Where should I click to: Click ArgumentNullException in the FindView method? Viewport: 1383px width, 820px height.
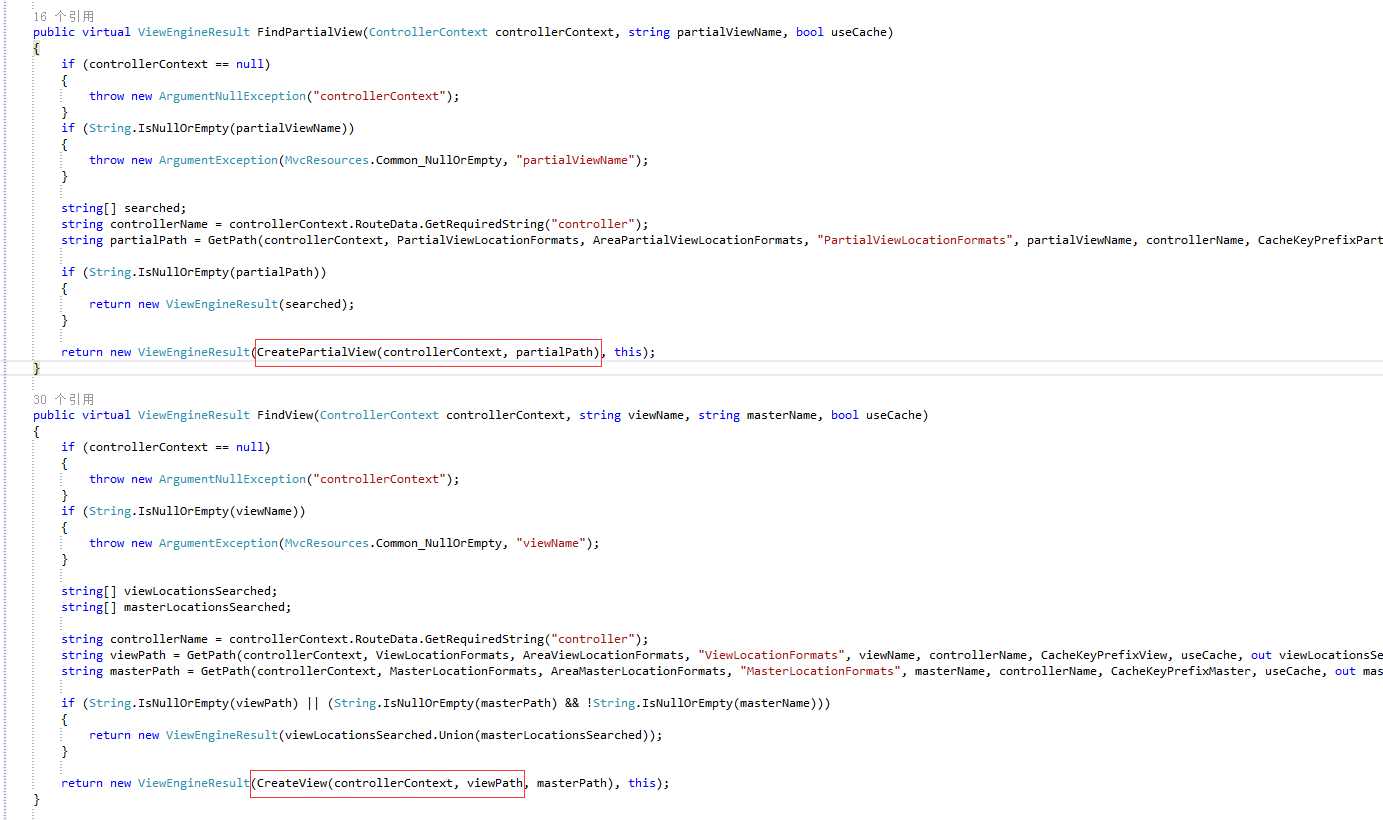pyautogui.click(x=232, y=479)
